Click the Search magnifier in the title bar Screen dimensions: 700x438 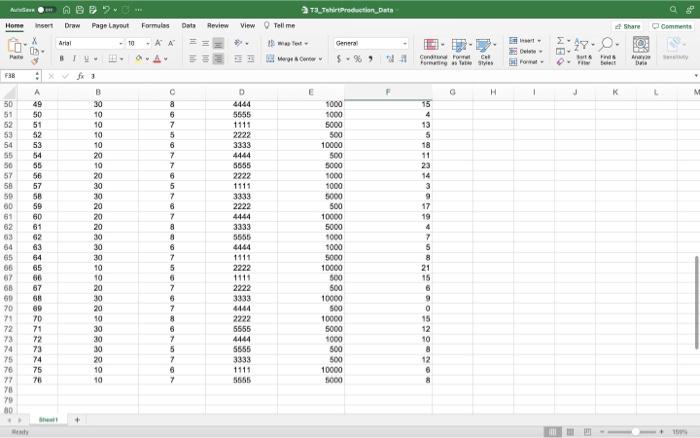coord(673,9)
